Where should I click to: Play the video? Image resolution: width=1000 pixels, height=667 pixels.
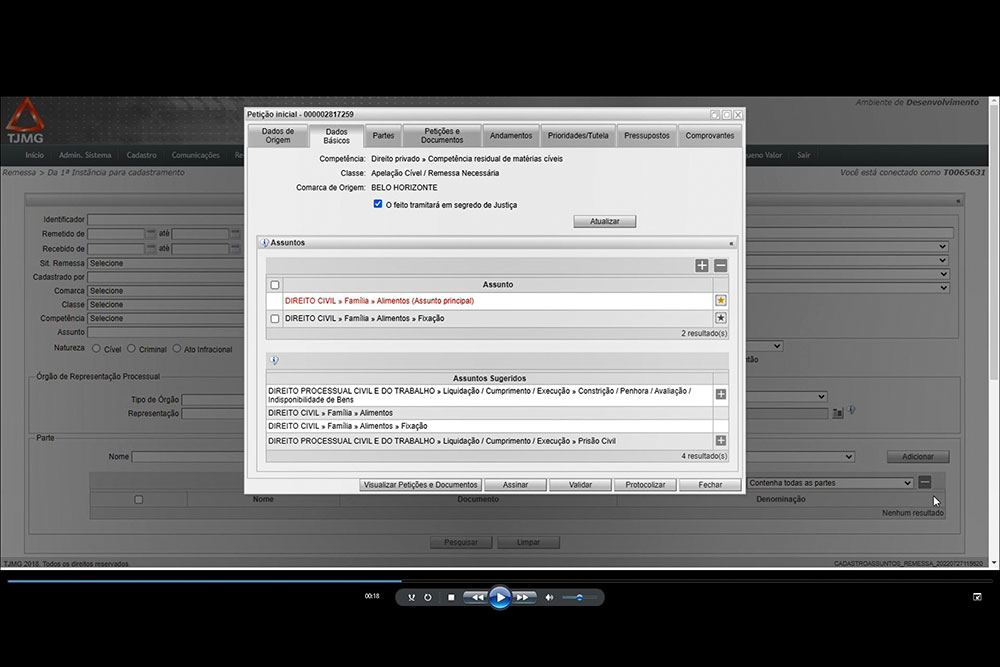tap(500, 597)
